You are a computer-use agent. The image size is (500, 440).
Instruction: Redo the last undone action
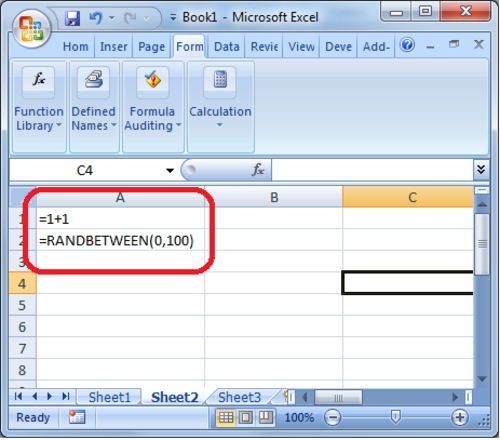coord(130,18)
